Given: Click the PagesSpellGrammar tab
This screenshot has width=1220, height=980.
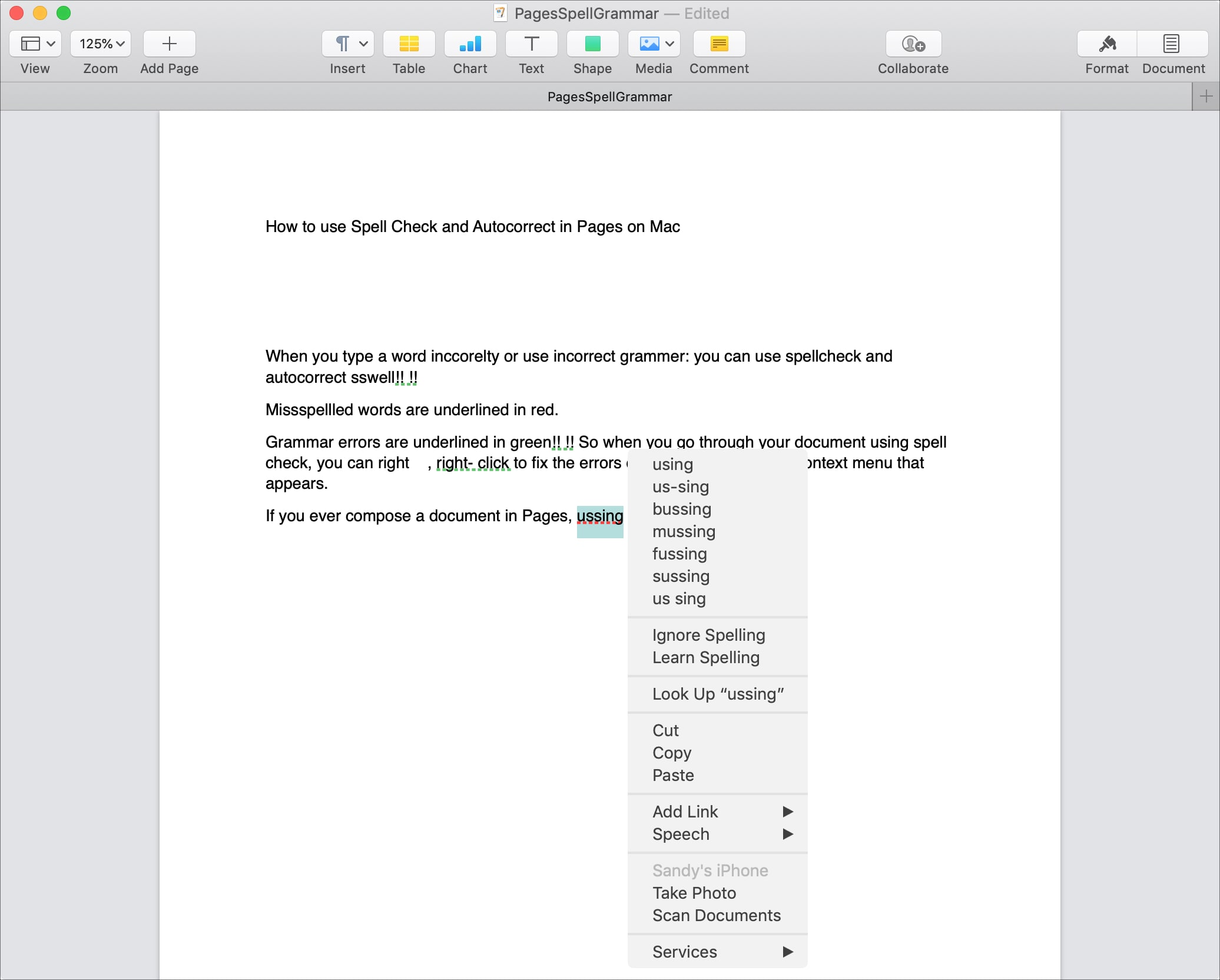Looking at the screenshot, I should pyautogui.click(x=609, y=97).
